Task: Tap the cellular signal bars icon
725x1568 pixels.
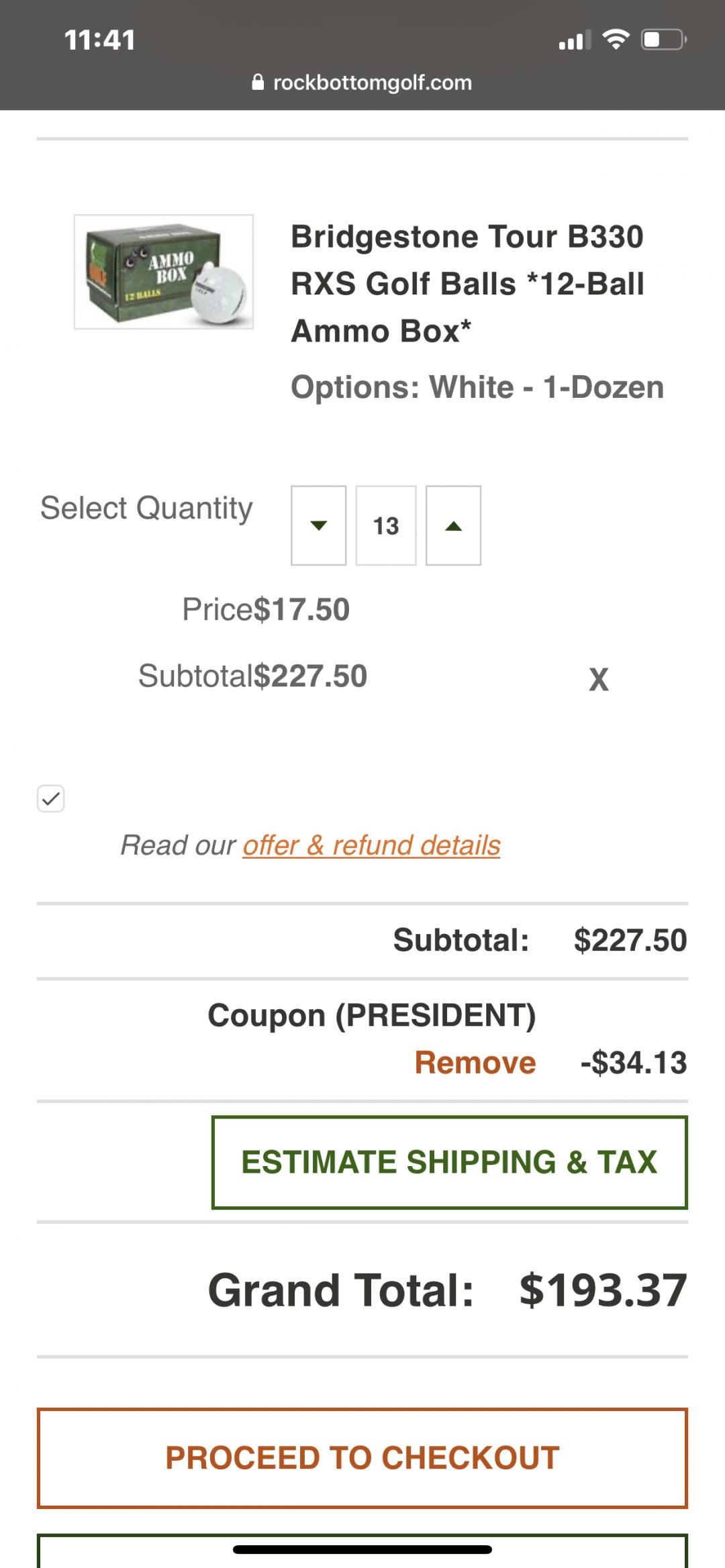Action: (x=574, y=40)
